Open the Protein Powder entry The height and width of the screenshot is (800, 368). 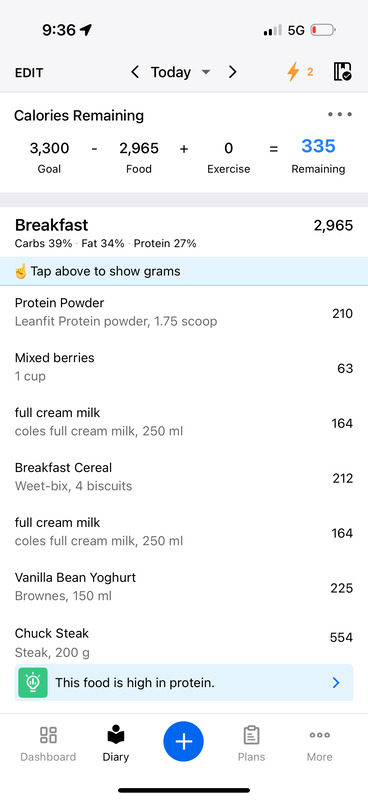(x=184, y=312)
